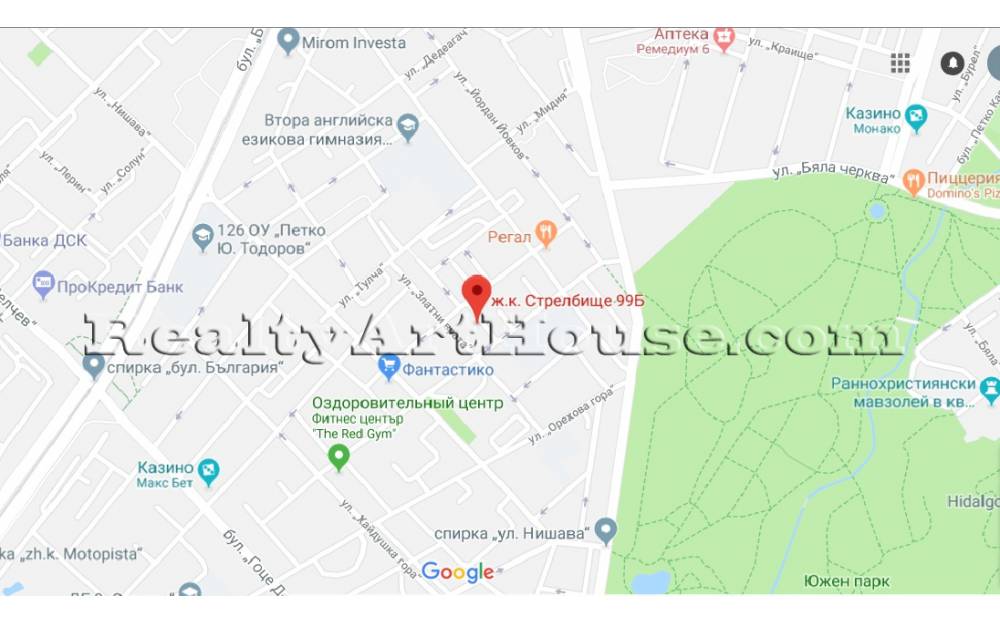Open the Google logo link
Image resolution: width=1000 pixels, height=624 pixels.
coord(458,572)
